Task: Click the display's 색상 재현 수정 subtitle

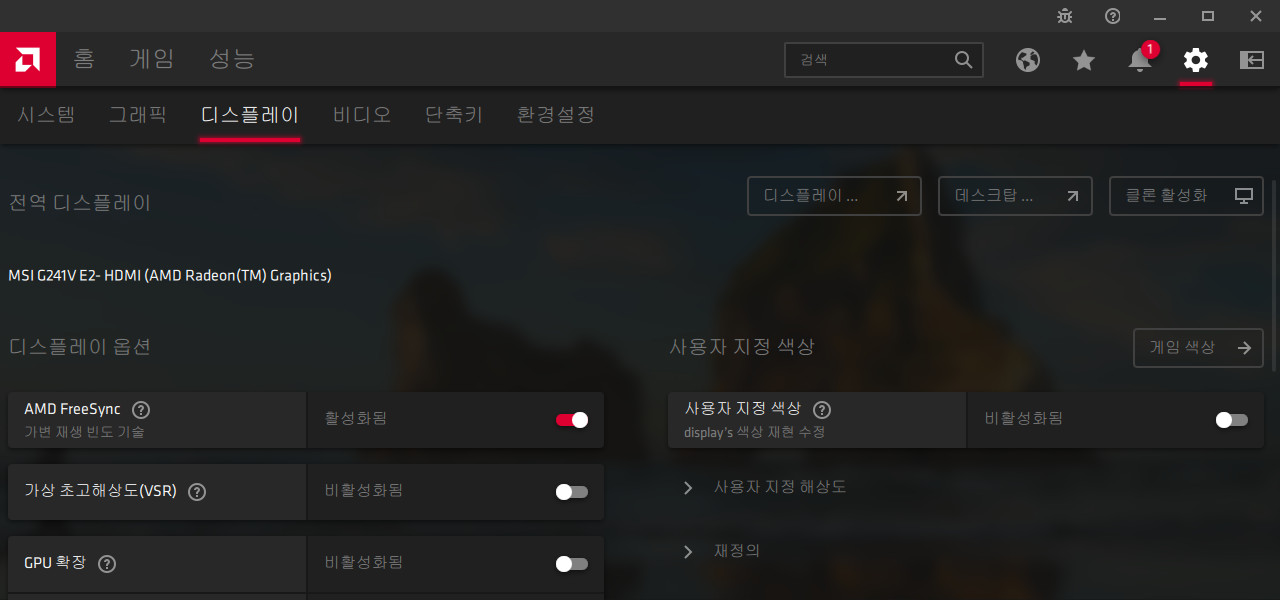Action: pyautogui.click(x=754, y=432)
